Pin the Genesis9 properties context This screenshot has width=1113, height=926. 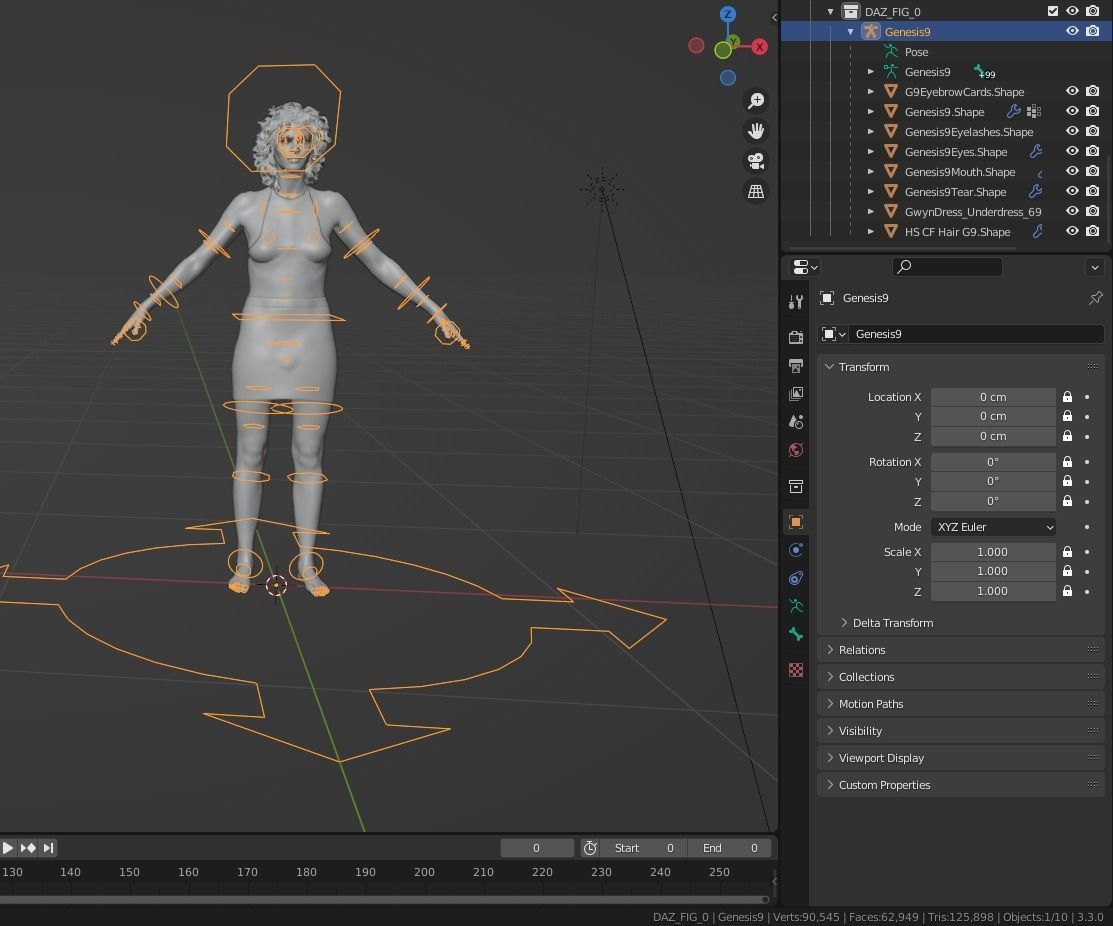pos(1095,298)
